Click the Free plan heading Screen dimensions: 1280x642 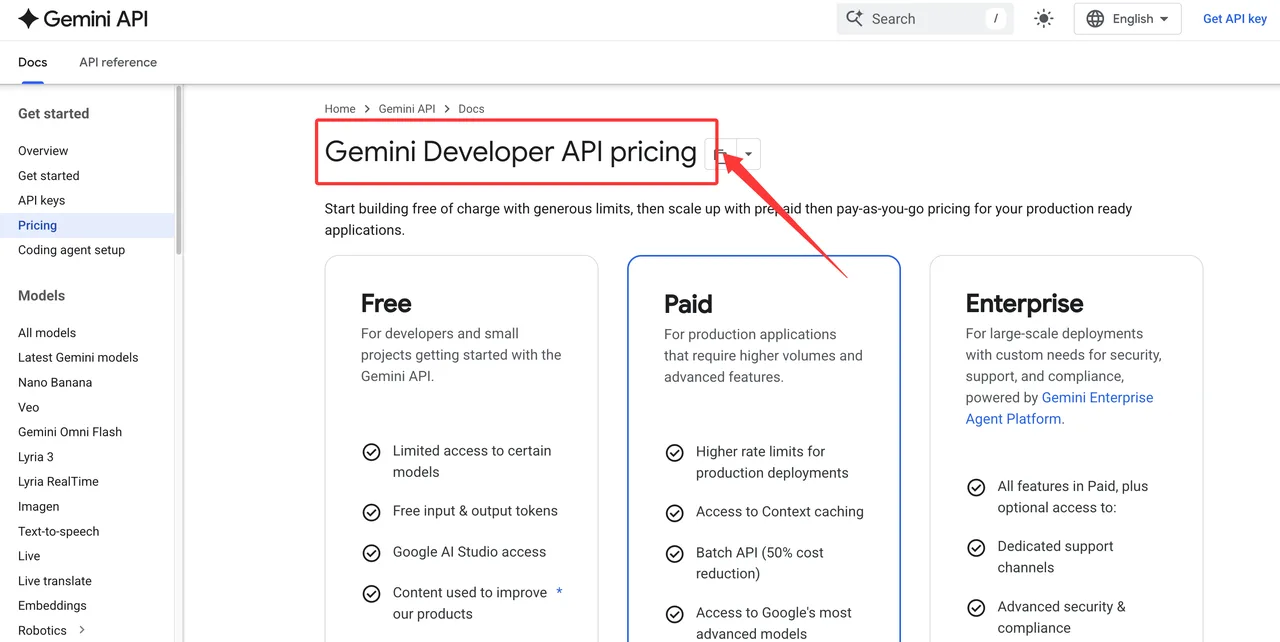pyautogui.click(x=386, y=303)
